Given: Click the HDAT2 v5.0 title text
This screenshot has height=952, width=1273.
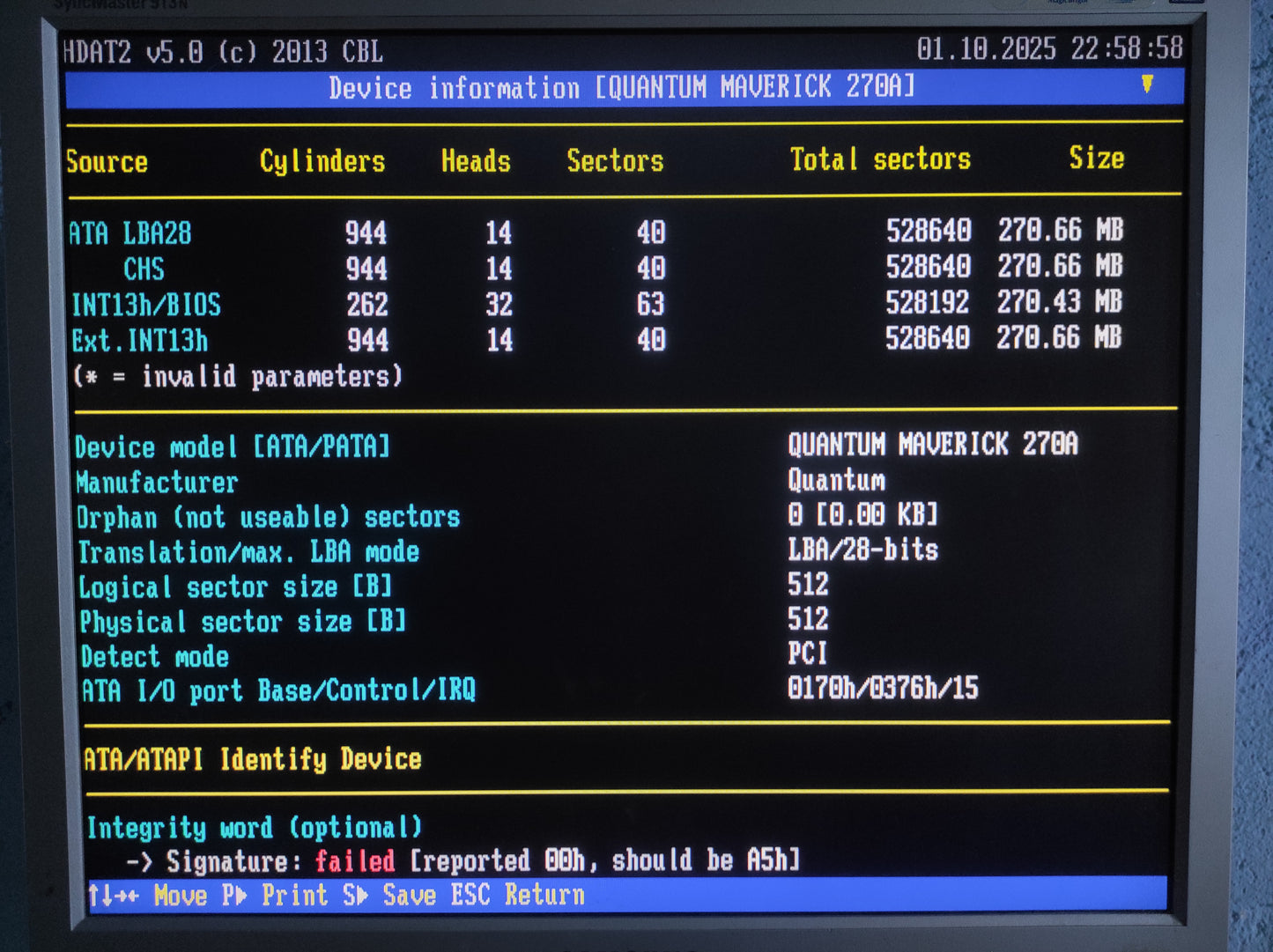Looking at the screenshot, I should [x=128, y=50].
